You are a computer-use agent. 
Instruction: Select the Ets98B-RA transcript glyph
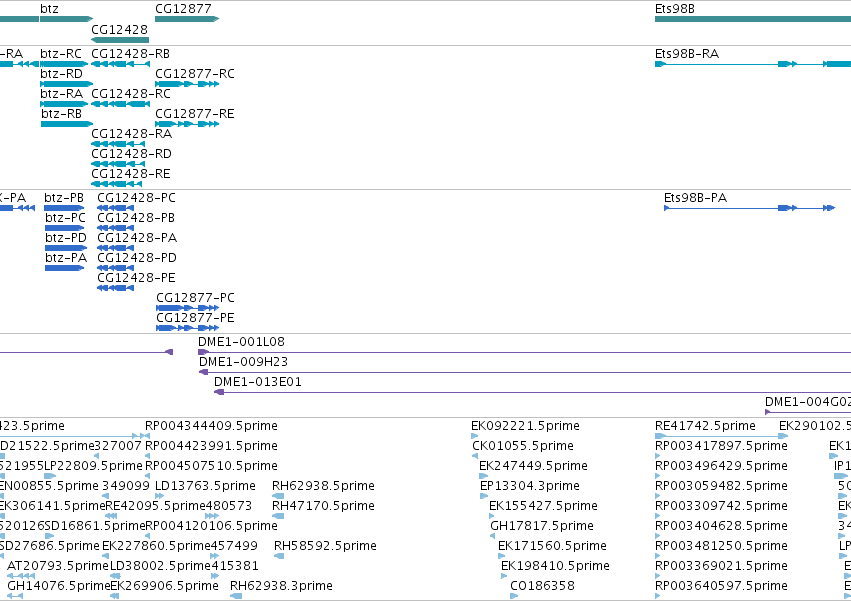click(x=753, y=64)
